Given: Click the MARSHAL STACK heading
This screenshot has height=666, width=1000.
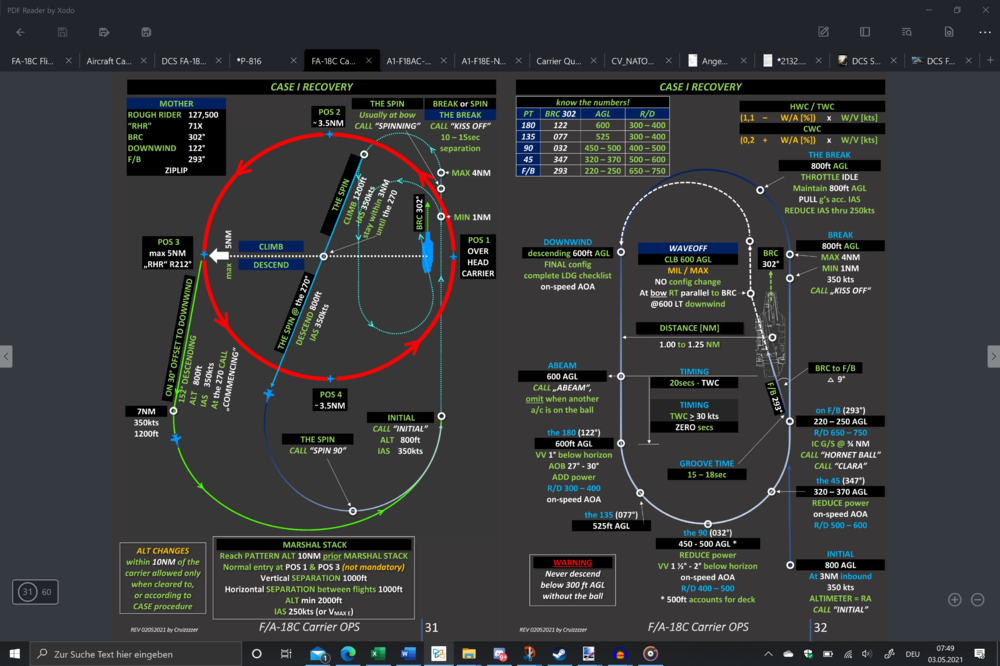Looking at the screenshot, I should pos(314,545).
